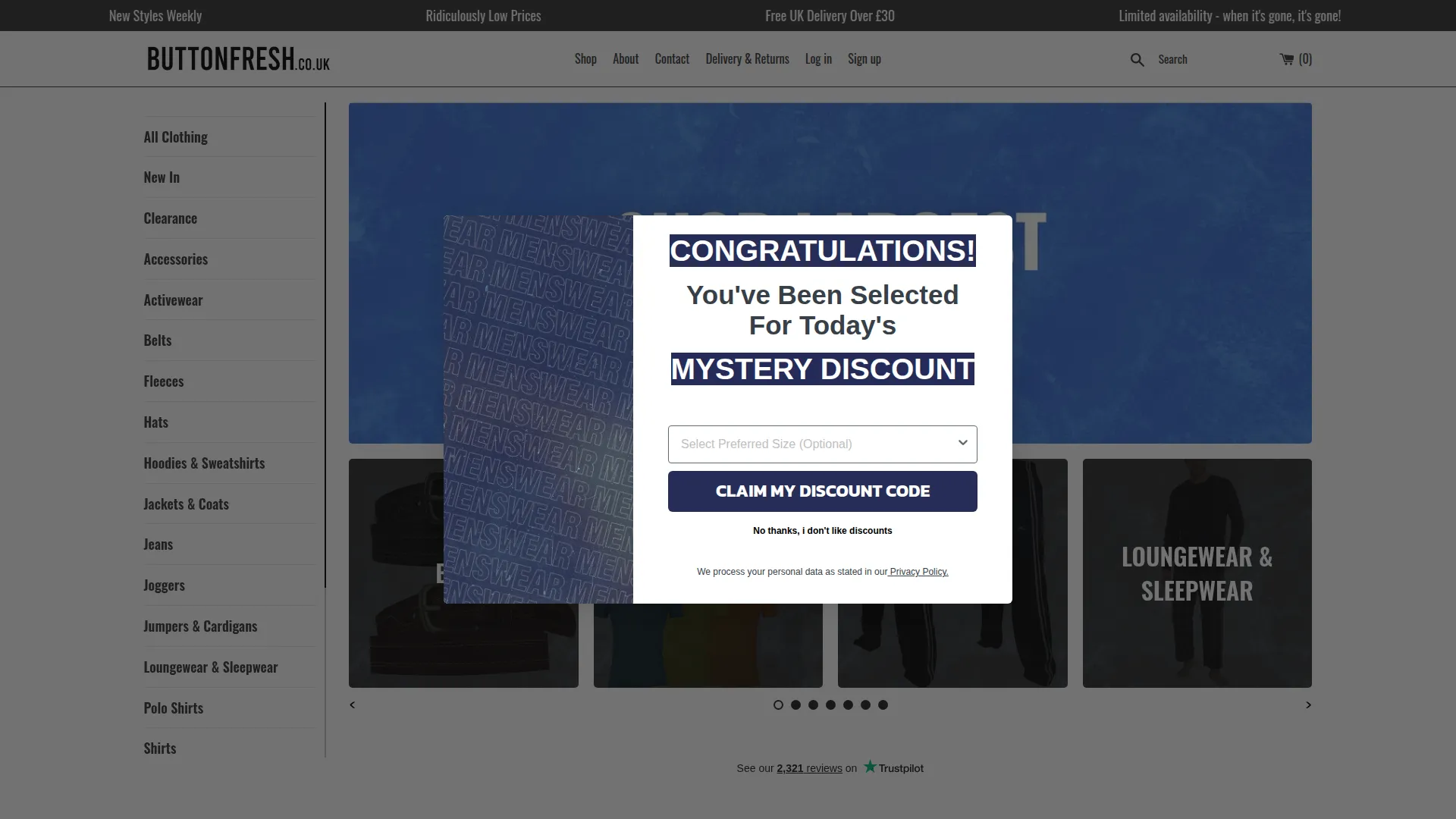Screen dimensions: 1456x819
Task: Browse Jackets & Coats category
Action: tap(186, 504)
